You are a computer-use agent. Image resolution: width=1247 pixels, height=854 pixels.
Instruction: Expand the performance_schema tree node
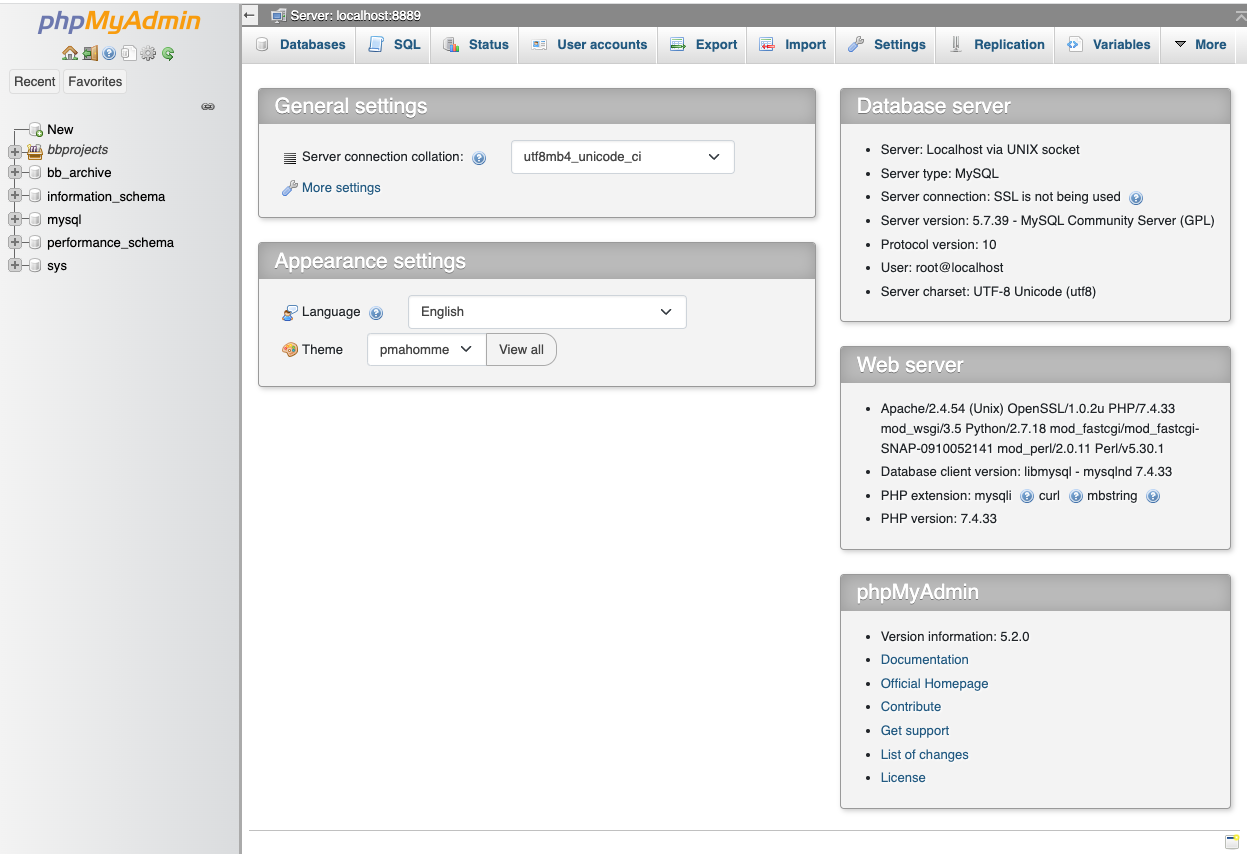click(15, 242)
